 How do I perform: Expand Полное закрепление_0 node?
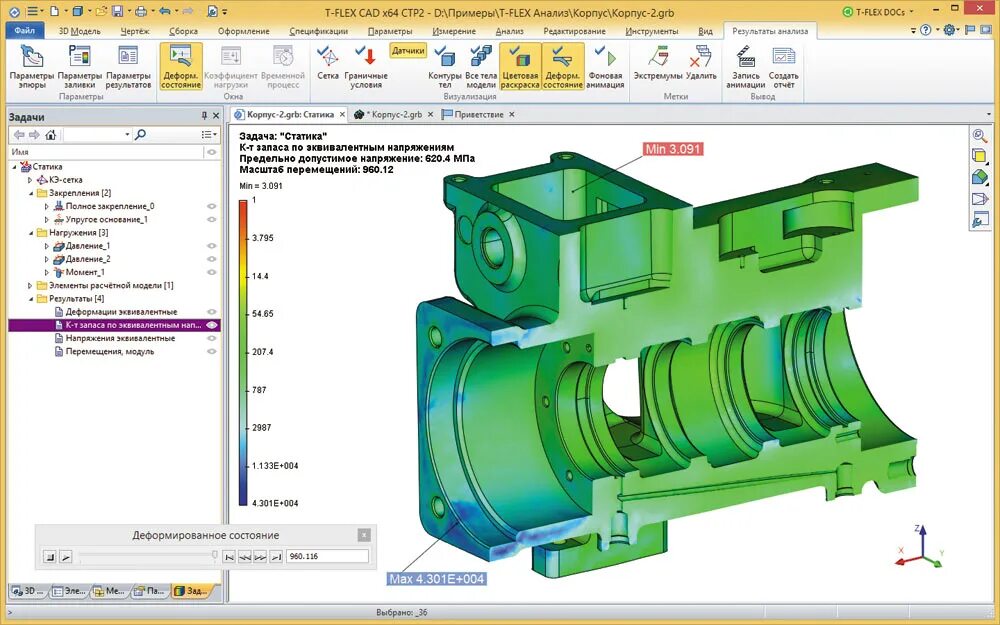click(x=47, y=207)
